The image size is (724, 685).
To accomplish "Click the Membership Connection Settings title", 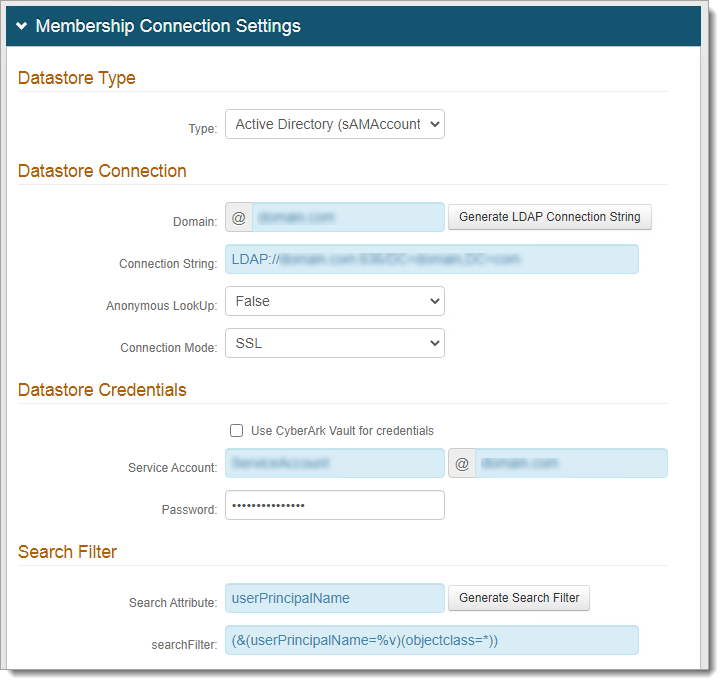I will (168, 26).
